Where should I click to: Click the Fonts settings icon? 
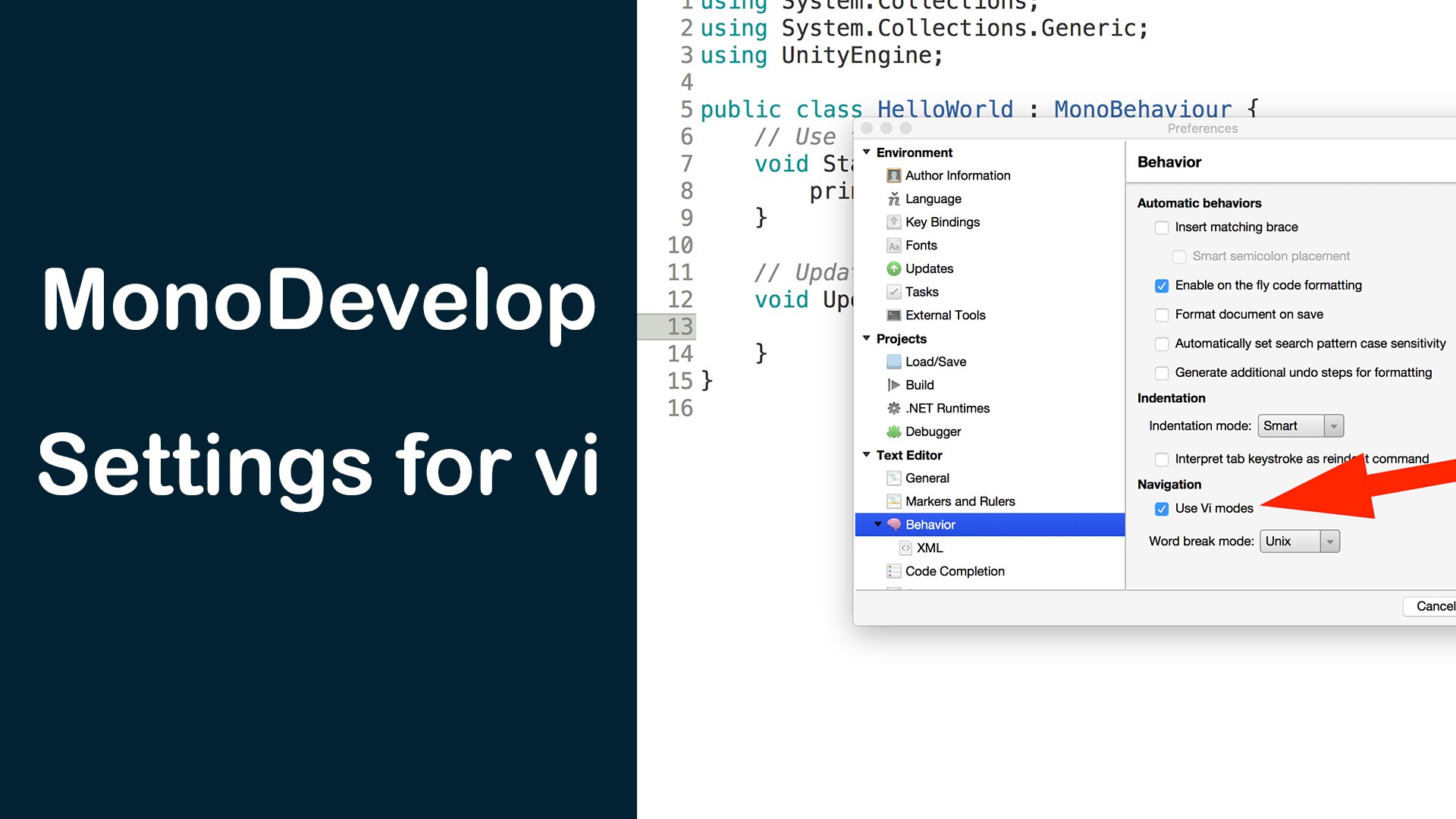[894, 245]
